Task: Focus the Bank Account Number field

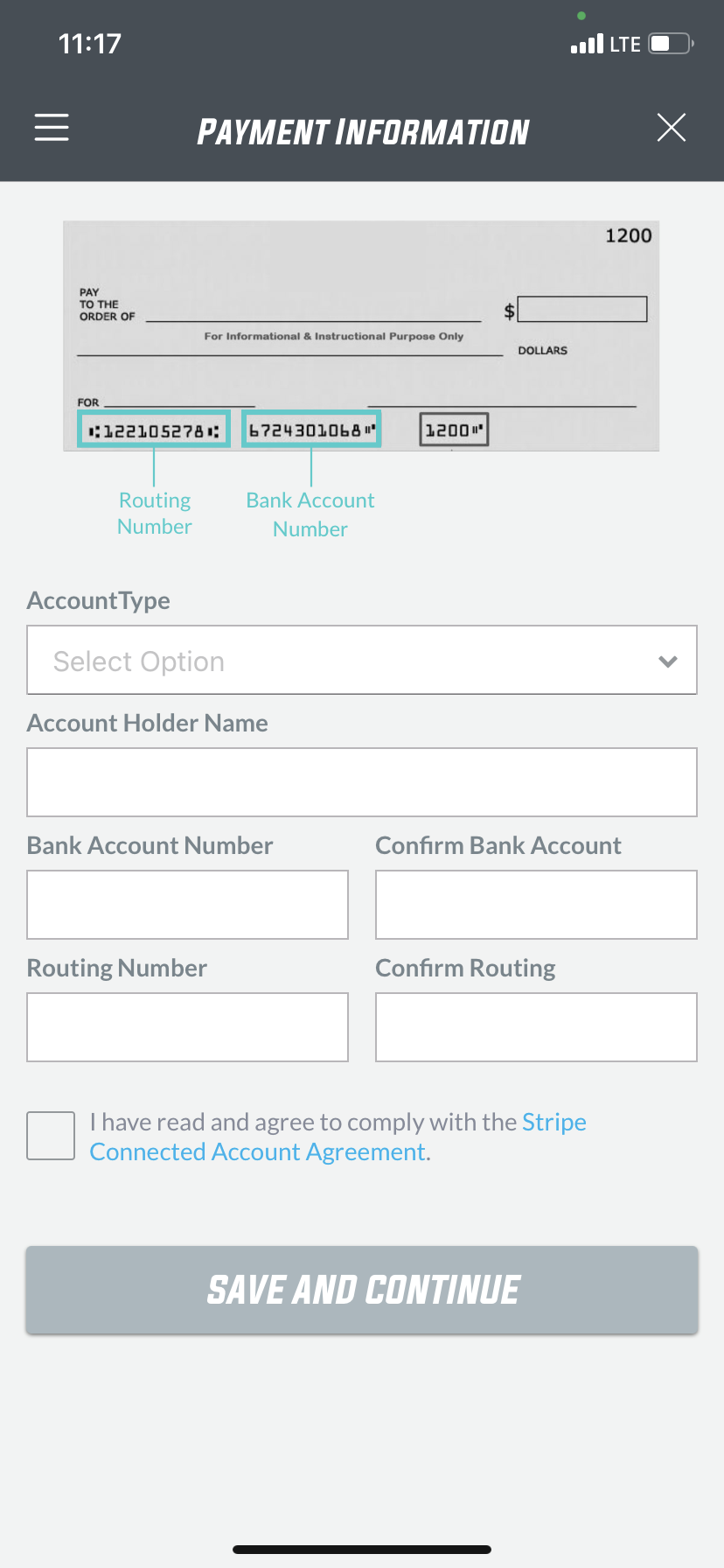Action: click(188, 905)
